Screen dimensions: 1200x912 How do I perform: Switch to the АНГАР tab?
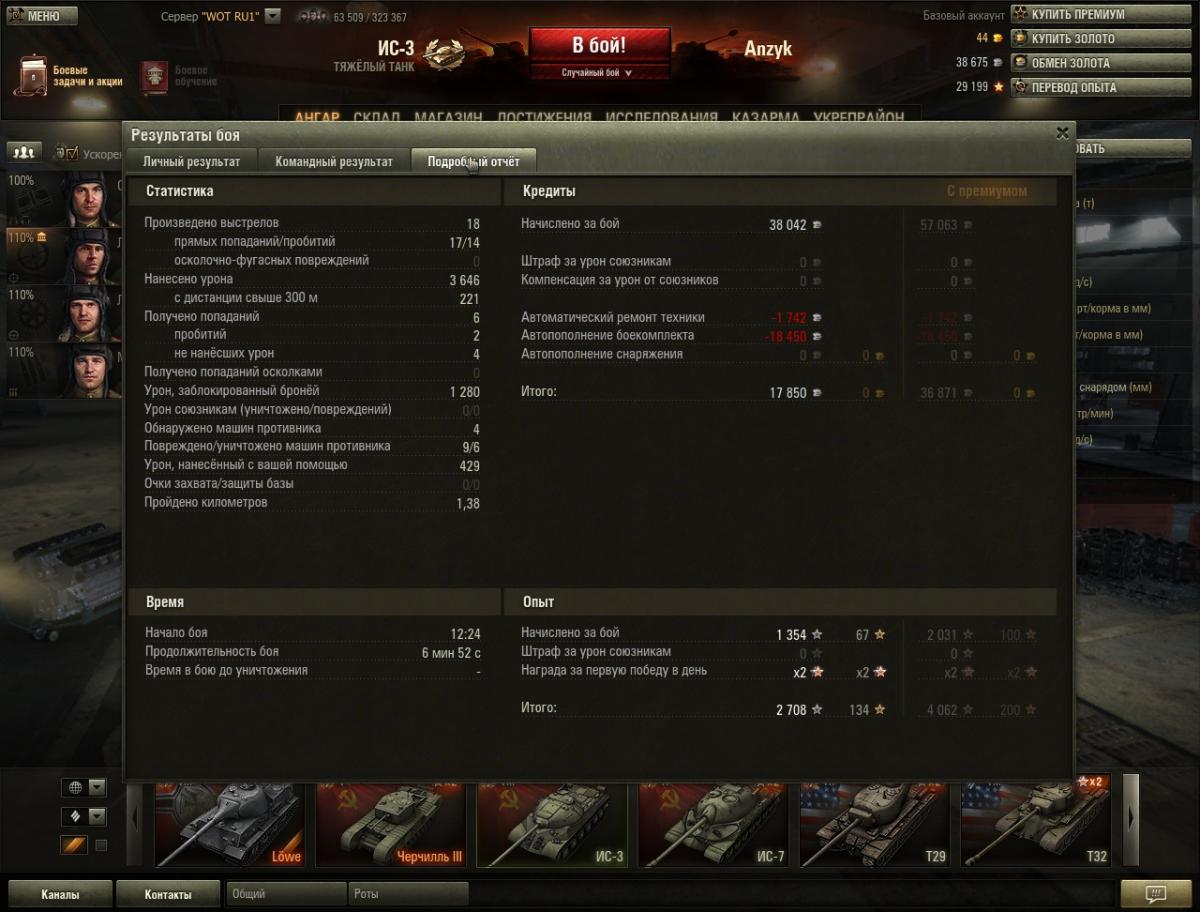pyautogui.click(x=317, y=117)
